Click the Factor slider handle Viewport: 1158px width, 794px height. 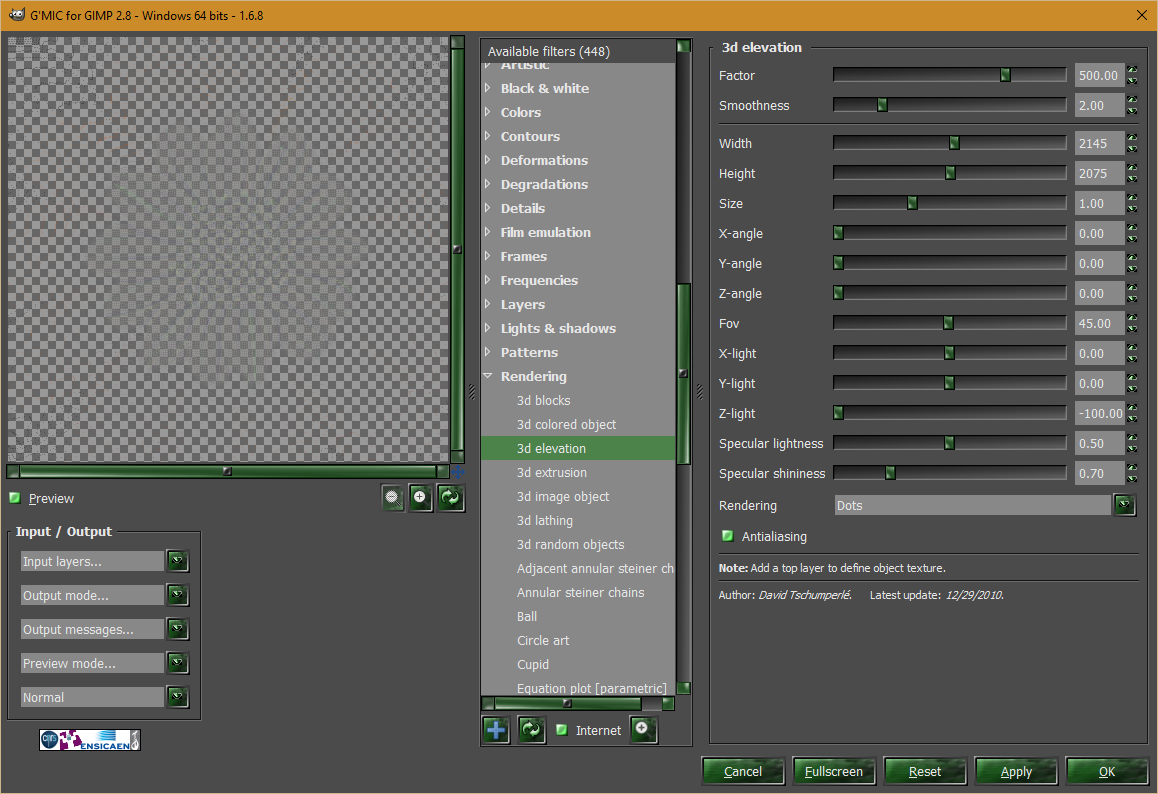pos(1005,75)
